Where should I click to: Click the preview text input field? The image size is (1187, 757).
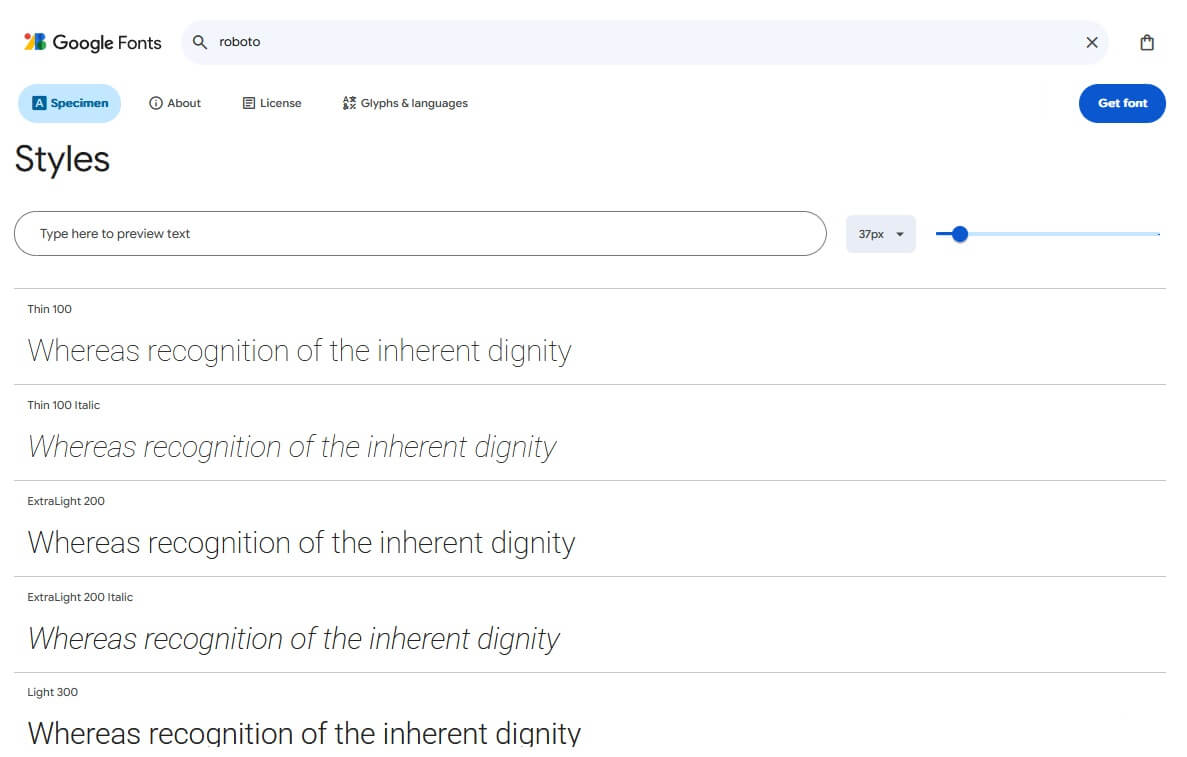[420, 234]
